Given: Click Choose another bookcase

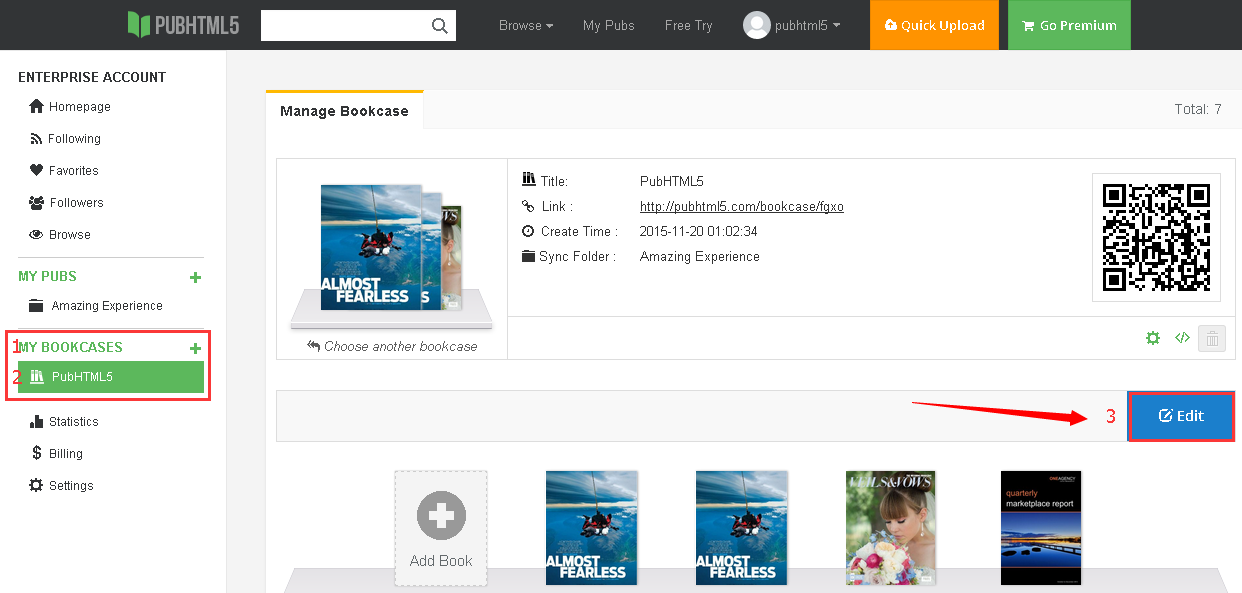Looking at the screenshot, I should tap(392, 346).
